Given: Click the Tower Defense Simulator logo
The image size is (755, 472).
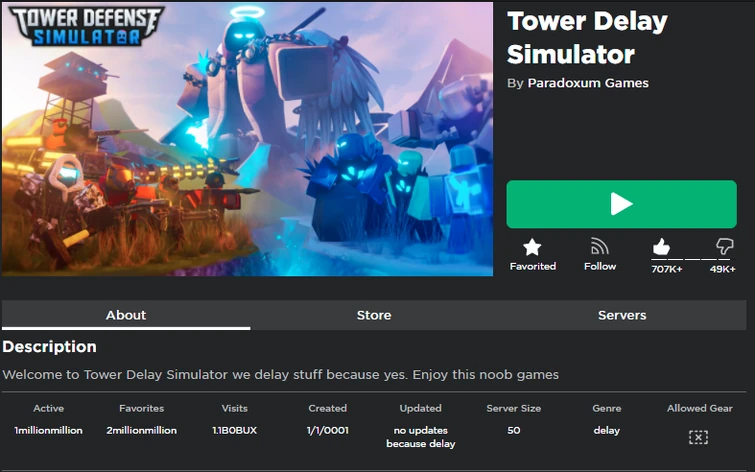Looking at the screenshot, I should (x=87, y=26).
